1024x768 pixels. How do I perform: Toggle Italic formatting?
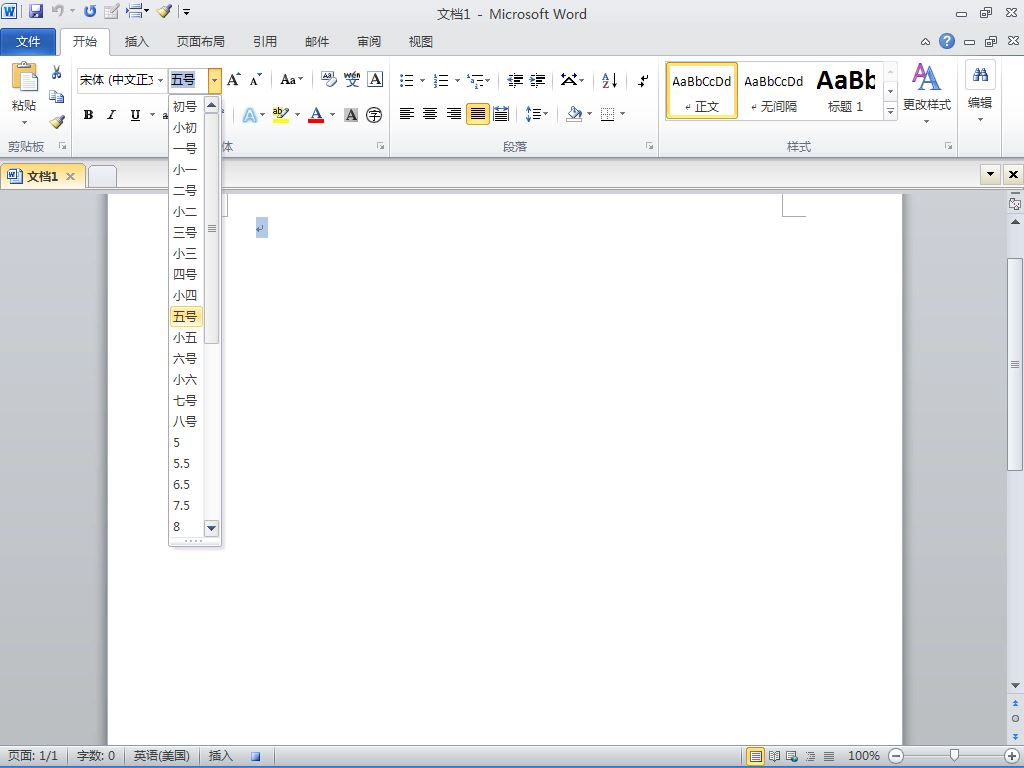[111, 115]
